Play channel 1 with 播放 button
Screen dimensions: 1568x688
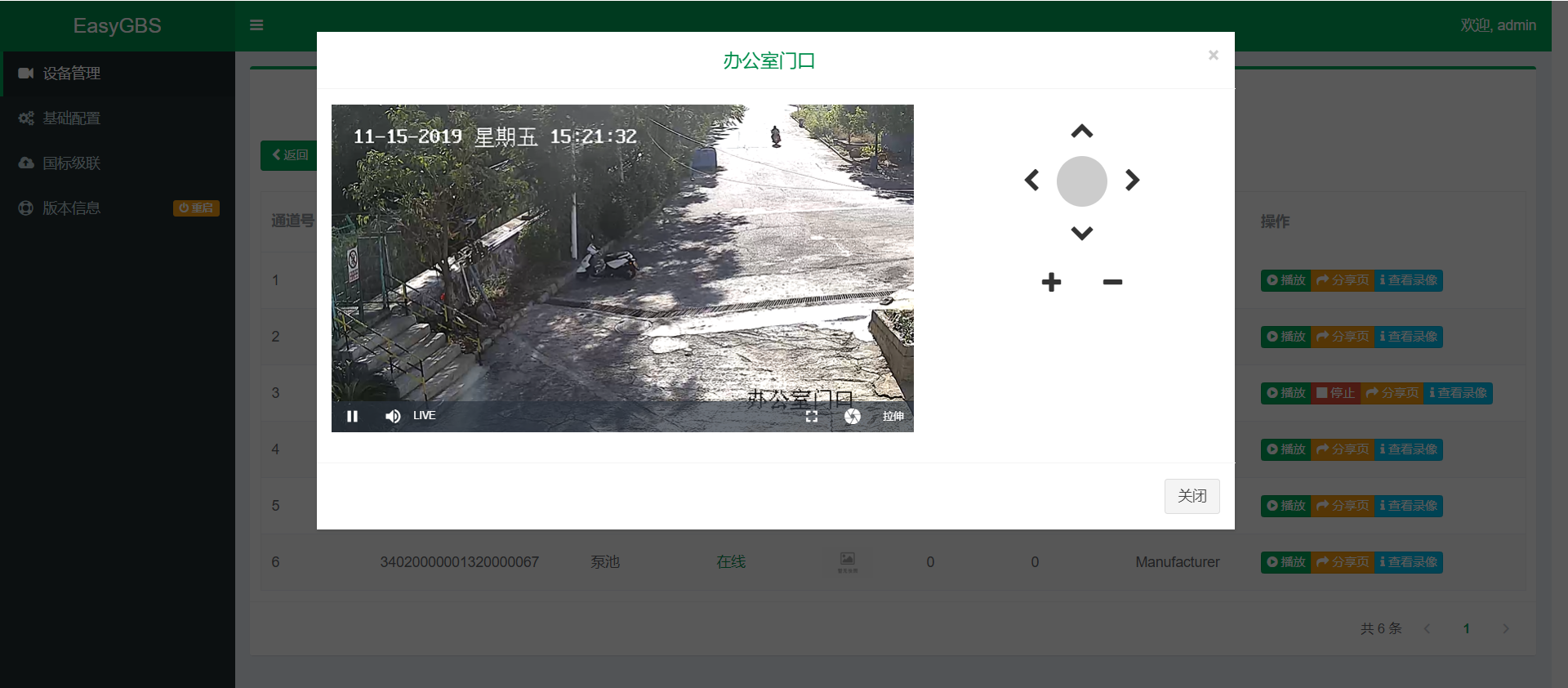(1286, 280)
